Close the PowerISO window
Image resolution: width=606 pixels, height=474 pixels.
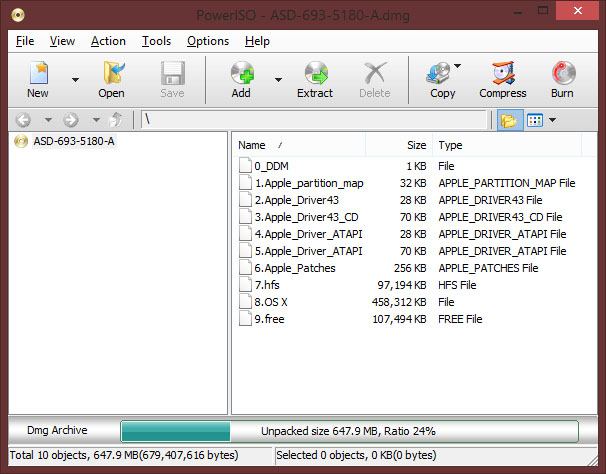coord(578,10)
